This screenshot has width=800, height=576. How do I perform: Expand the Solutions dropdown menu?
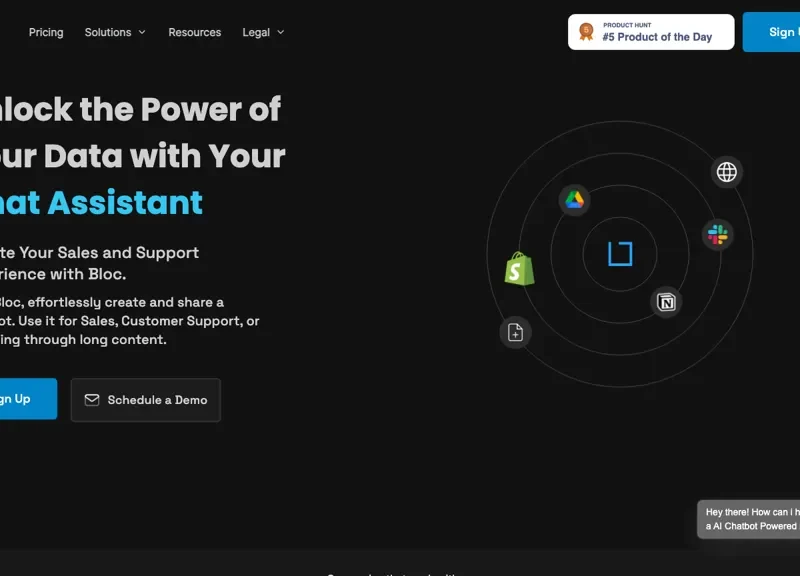[x=115, y=32]
